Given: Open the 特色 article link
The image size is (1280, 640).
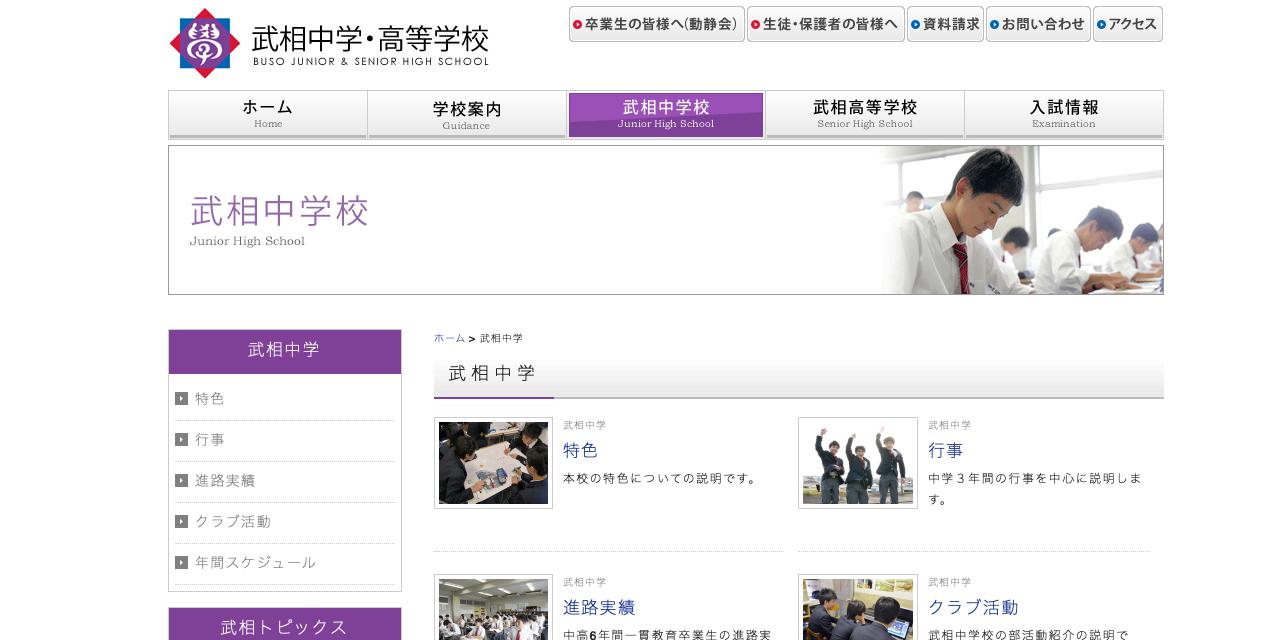Looking at the screenshot, I should [x=581, y=451].
